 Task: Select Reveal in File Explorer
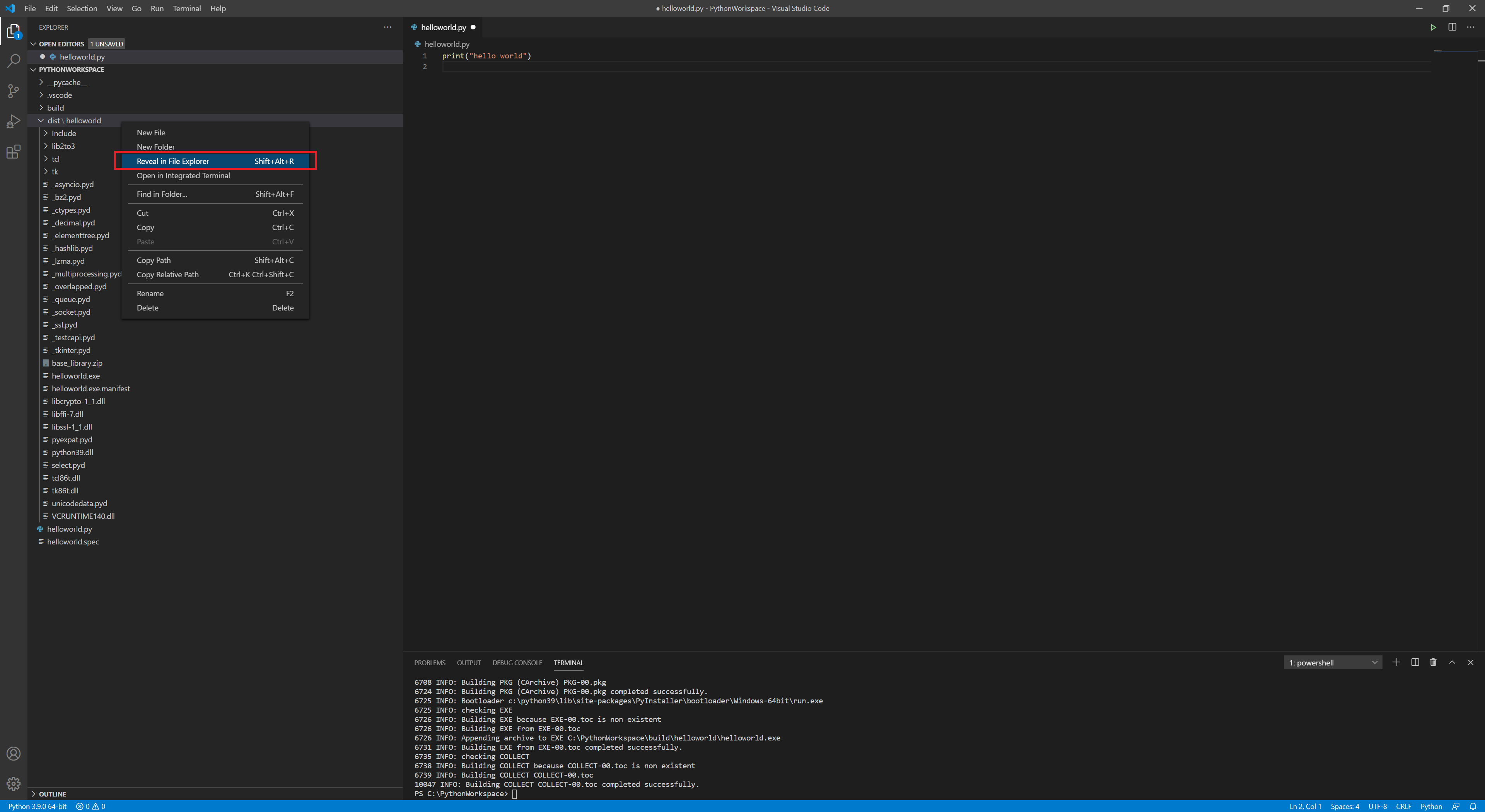(x=173, y=161)
